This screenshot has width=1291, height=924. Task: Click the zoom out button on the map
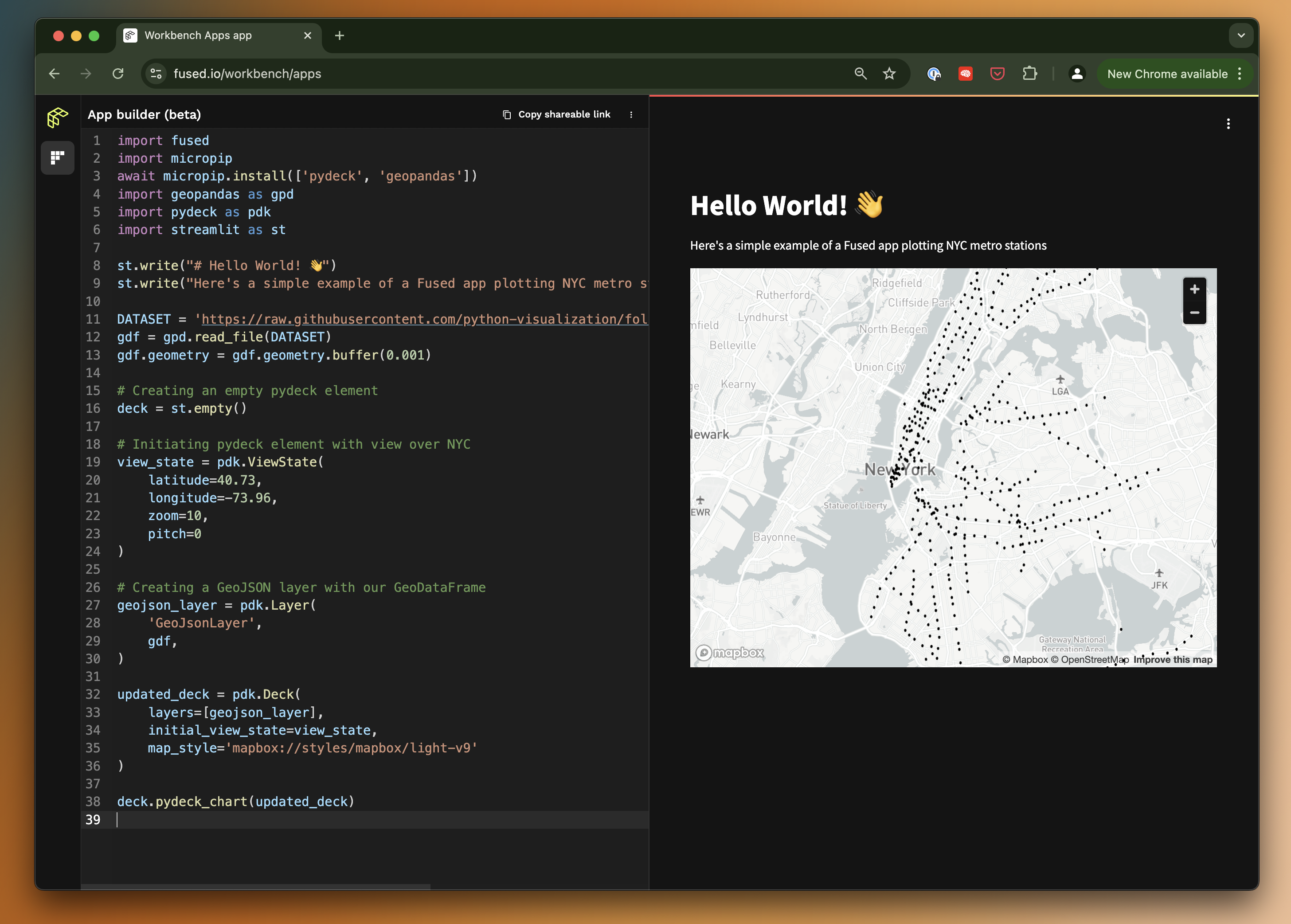tap(1195, 312)
